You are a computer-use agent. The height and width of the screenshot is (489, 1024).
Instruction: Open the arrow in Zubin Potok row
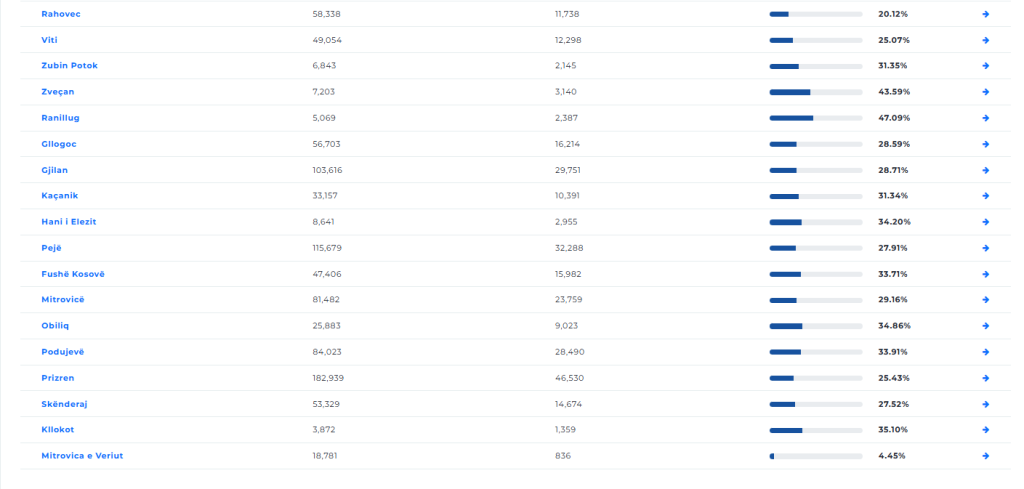click(985, 66)
